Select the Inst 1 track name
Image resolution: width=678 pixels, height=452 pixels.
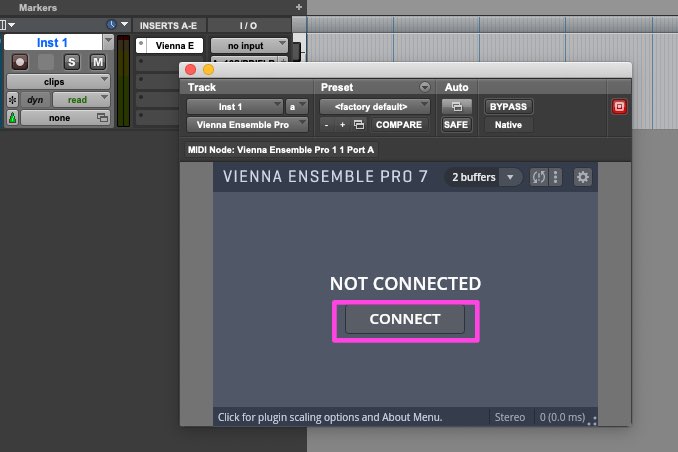click(52, 42)
